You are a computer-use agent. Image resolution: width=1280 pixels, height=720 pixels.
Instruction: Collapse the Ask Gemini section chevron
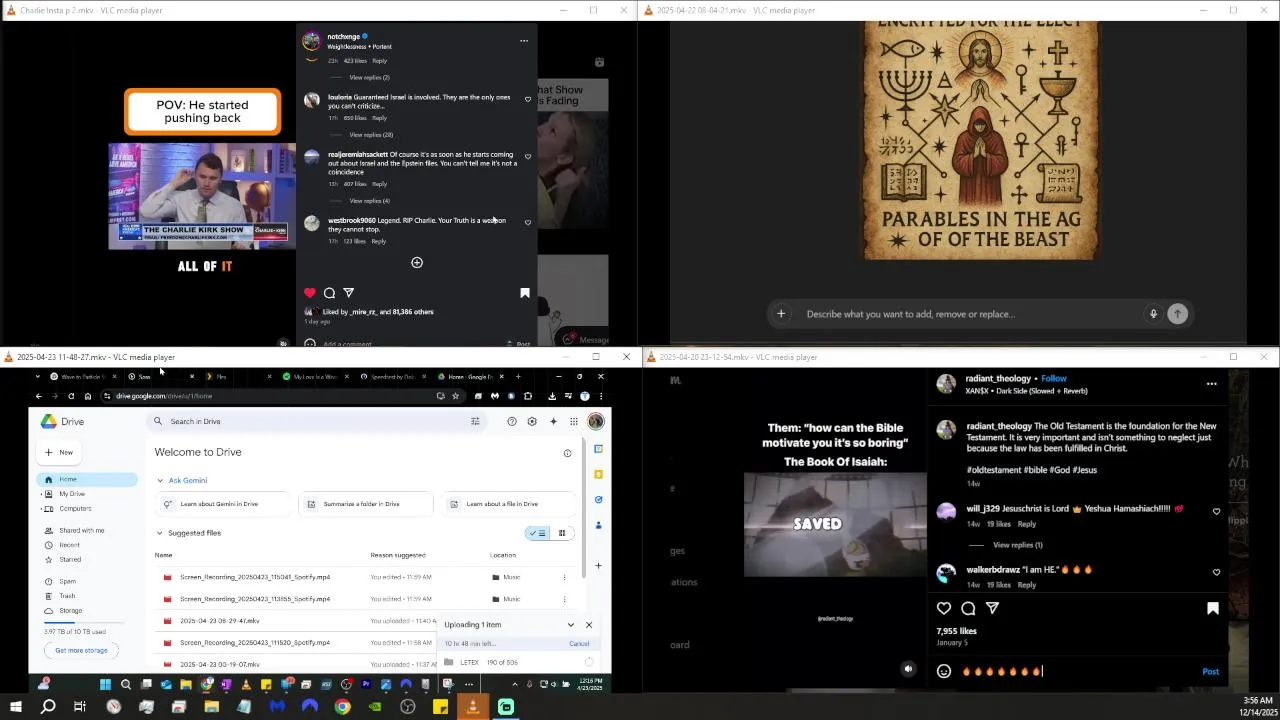pyautogui.click(x=160, y=481)
